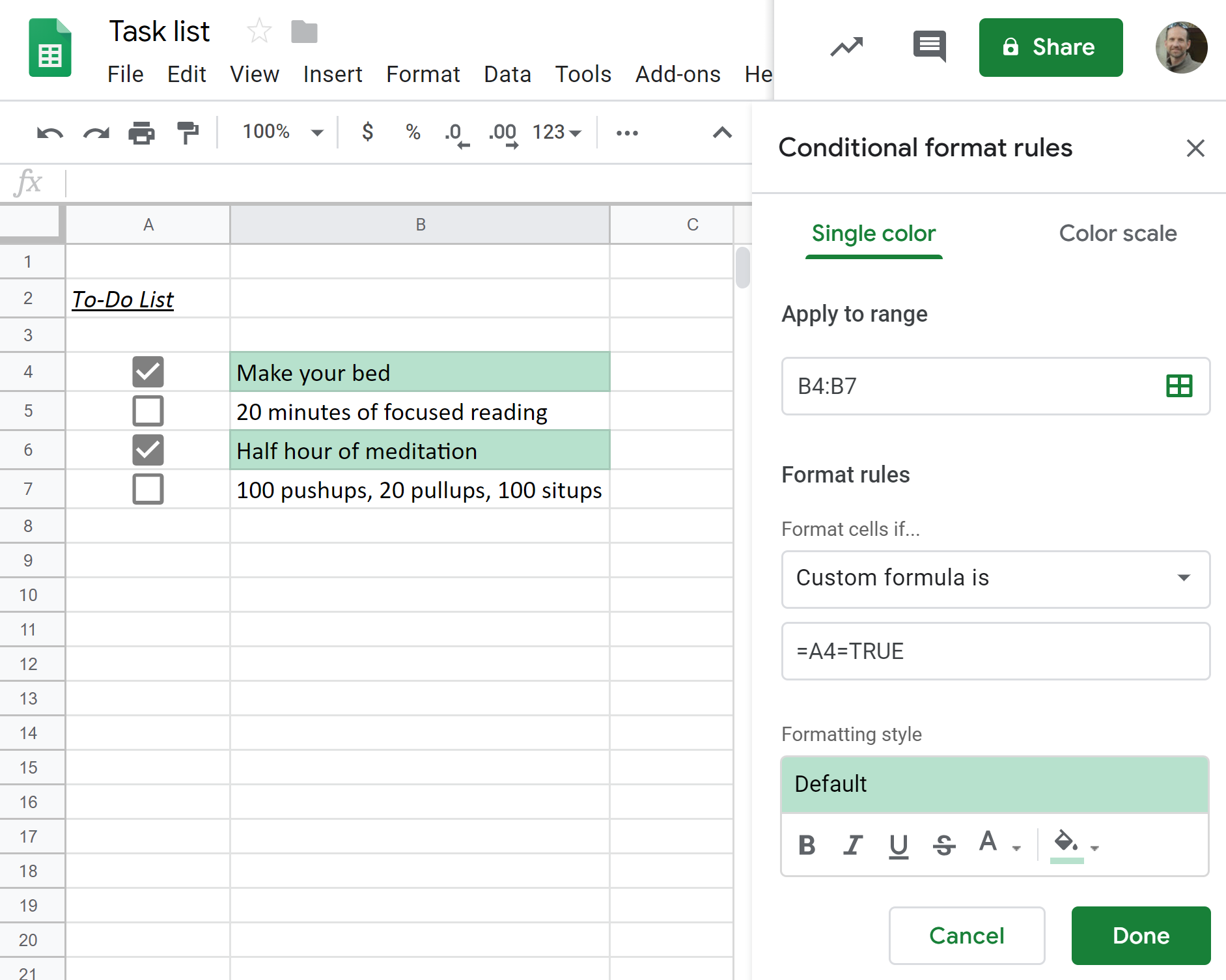Image resolution: width=1226 pixels, height=980 pixels.
Task: Open the Edit menu
Action: pos(187,74)
